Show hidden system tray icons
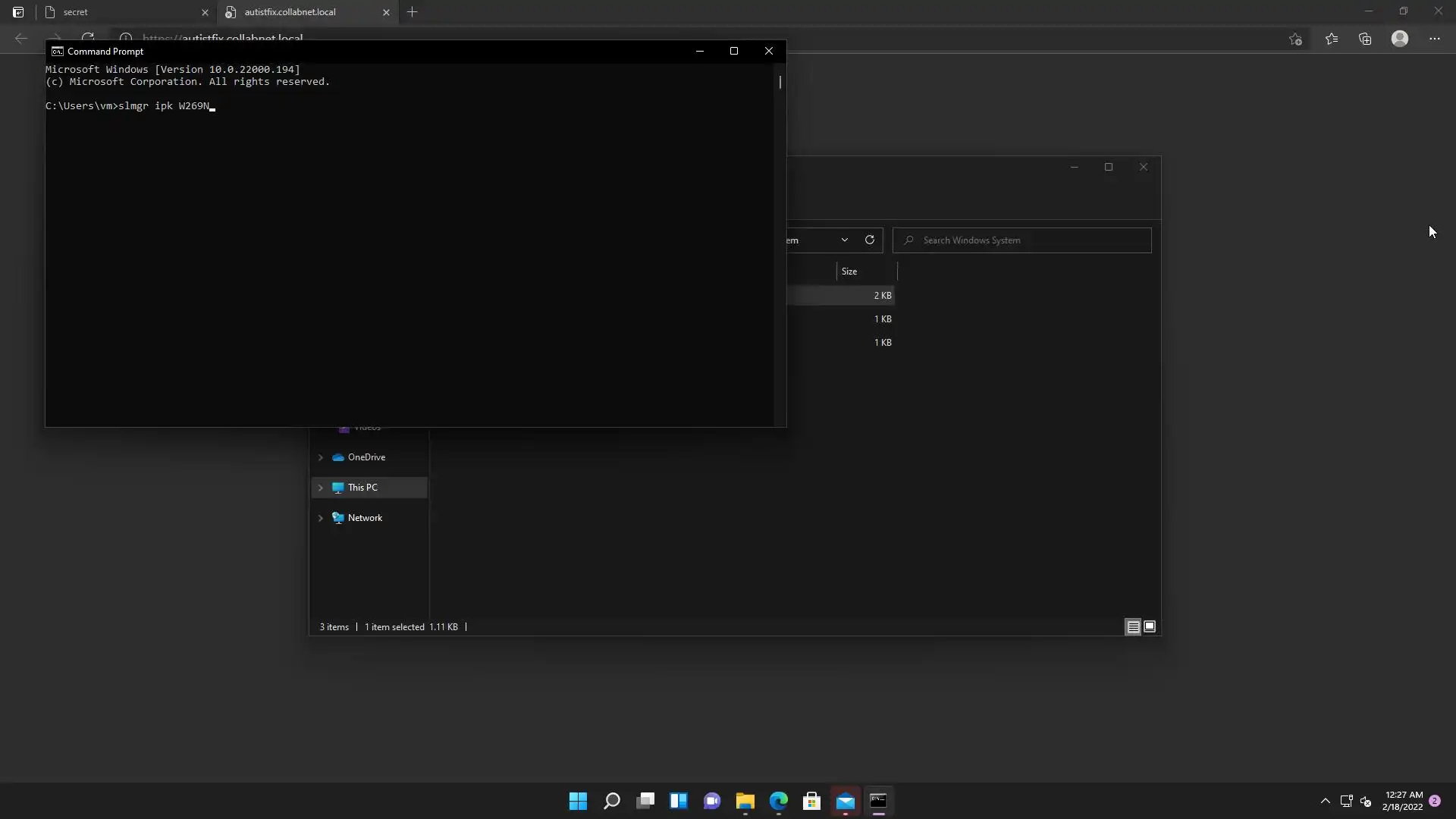1456x819 pixels. (1325, 801)
